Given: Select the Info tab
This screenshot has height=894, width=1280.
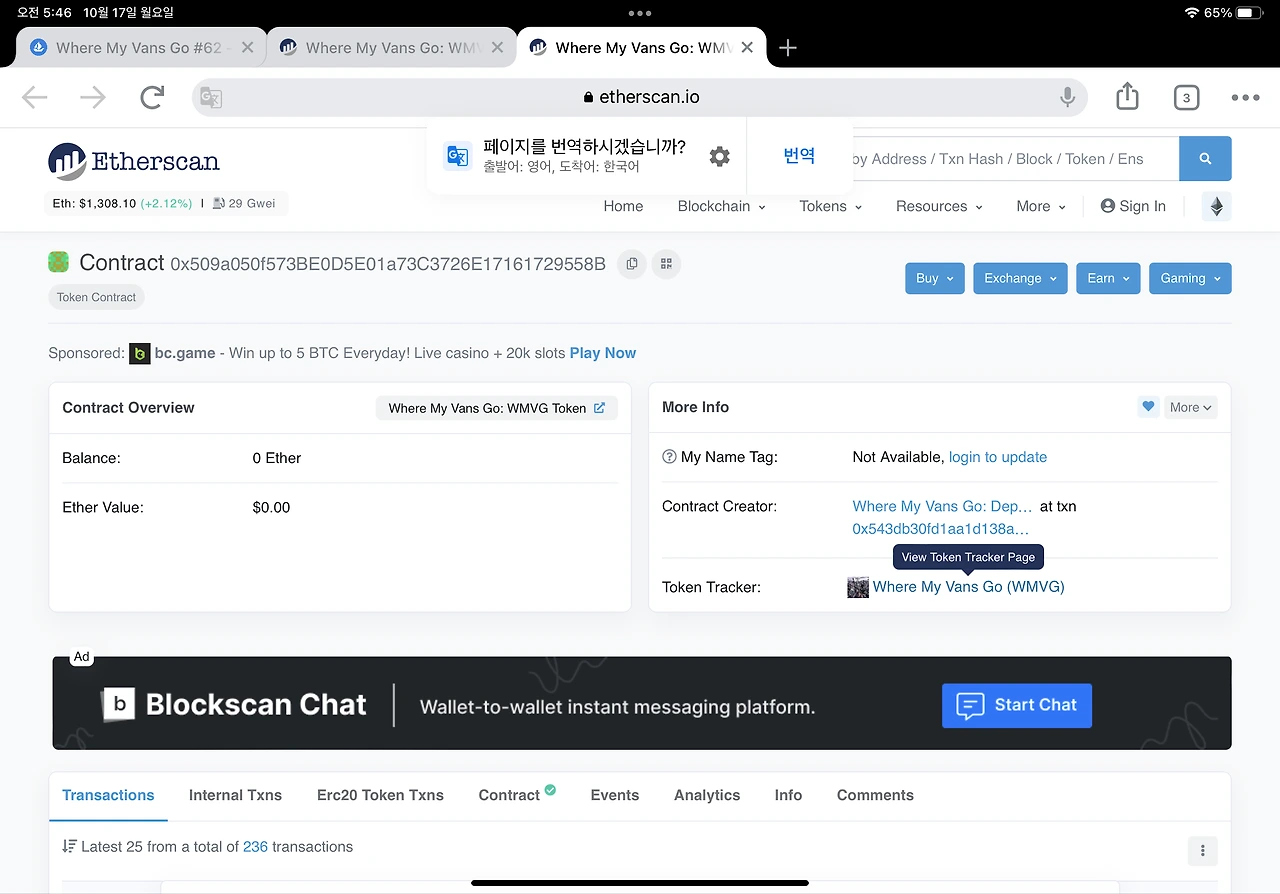Looking at the screenshot, I should (788, 795).
